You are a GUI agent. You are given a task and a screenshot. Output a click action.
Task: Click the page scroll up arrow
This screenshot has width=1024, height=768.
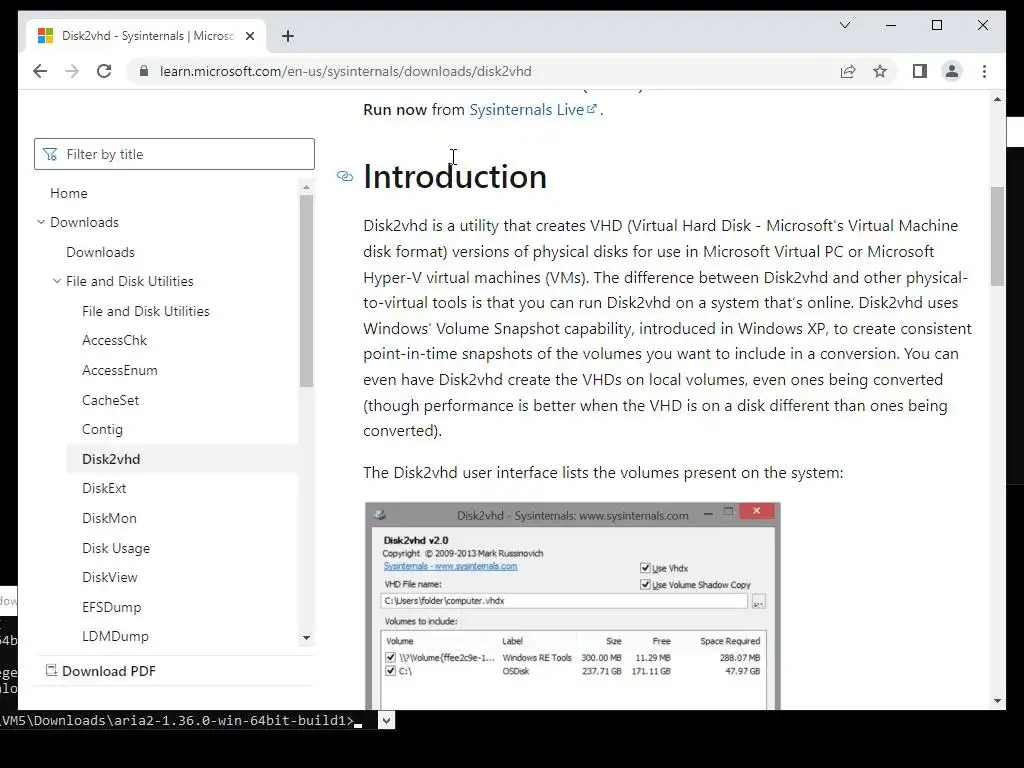coord(997,99)
